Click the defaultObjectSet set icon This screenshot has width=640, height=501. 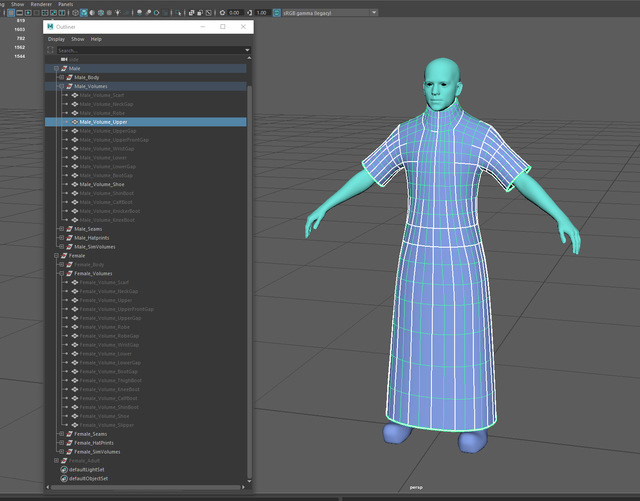tap(64, 478)
